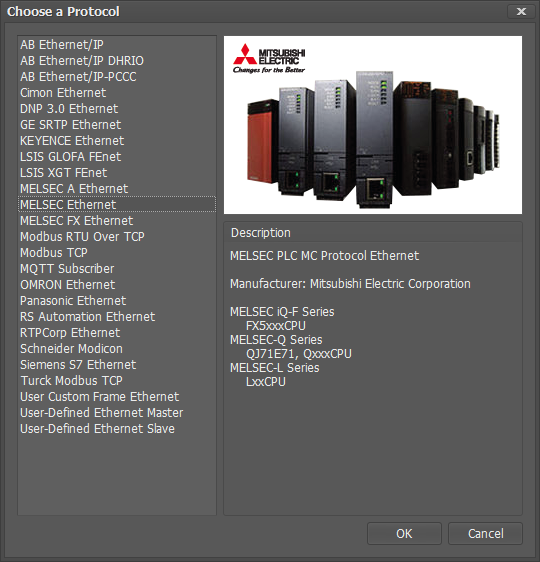
Task: Select OMRON Ethernet
Action: pos(117,285)
